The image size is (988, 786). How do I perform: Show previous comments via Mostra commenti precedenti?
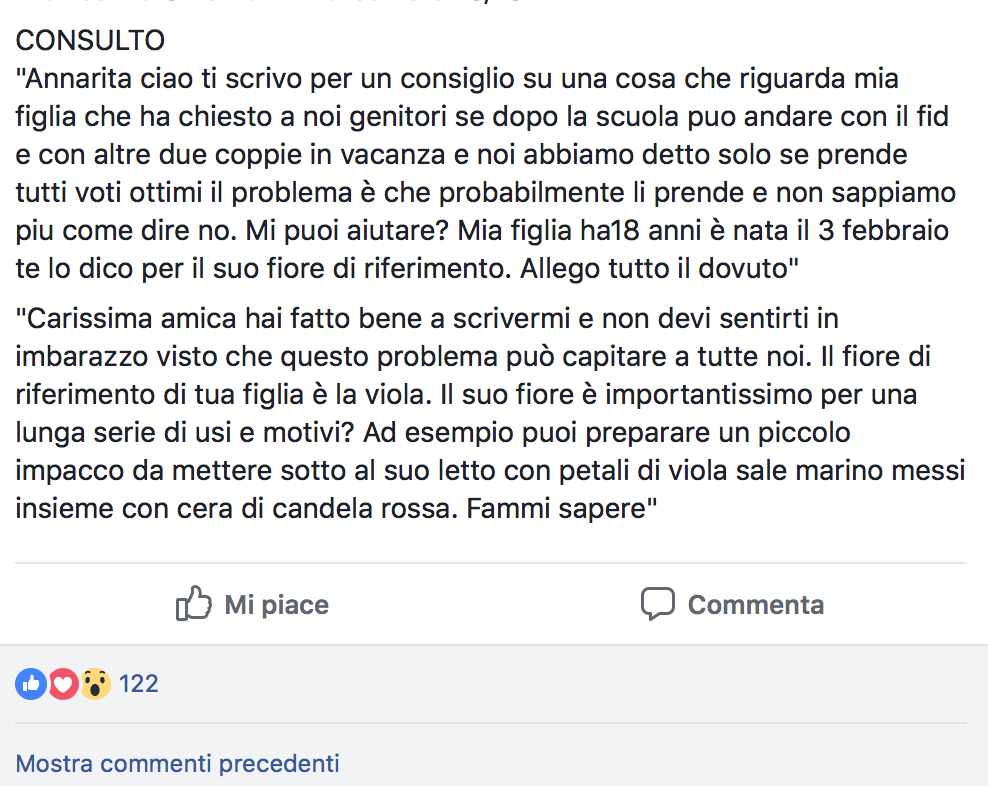pyautogui.click(x=177, y=763)
